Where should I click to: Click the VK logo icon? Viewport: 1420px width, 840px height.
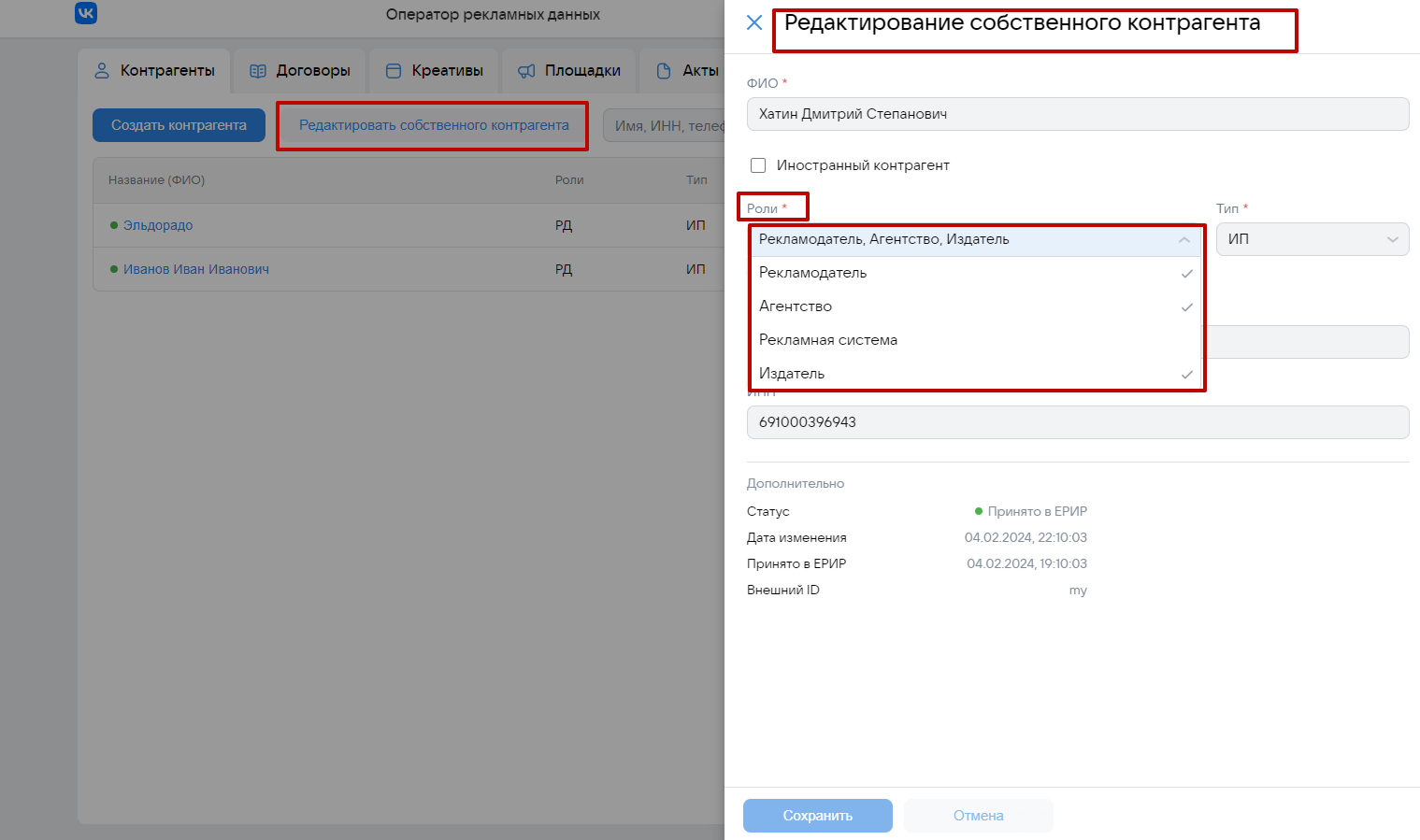[86, 13]
